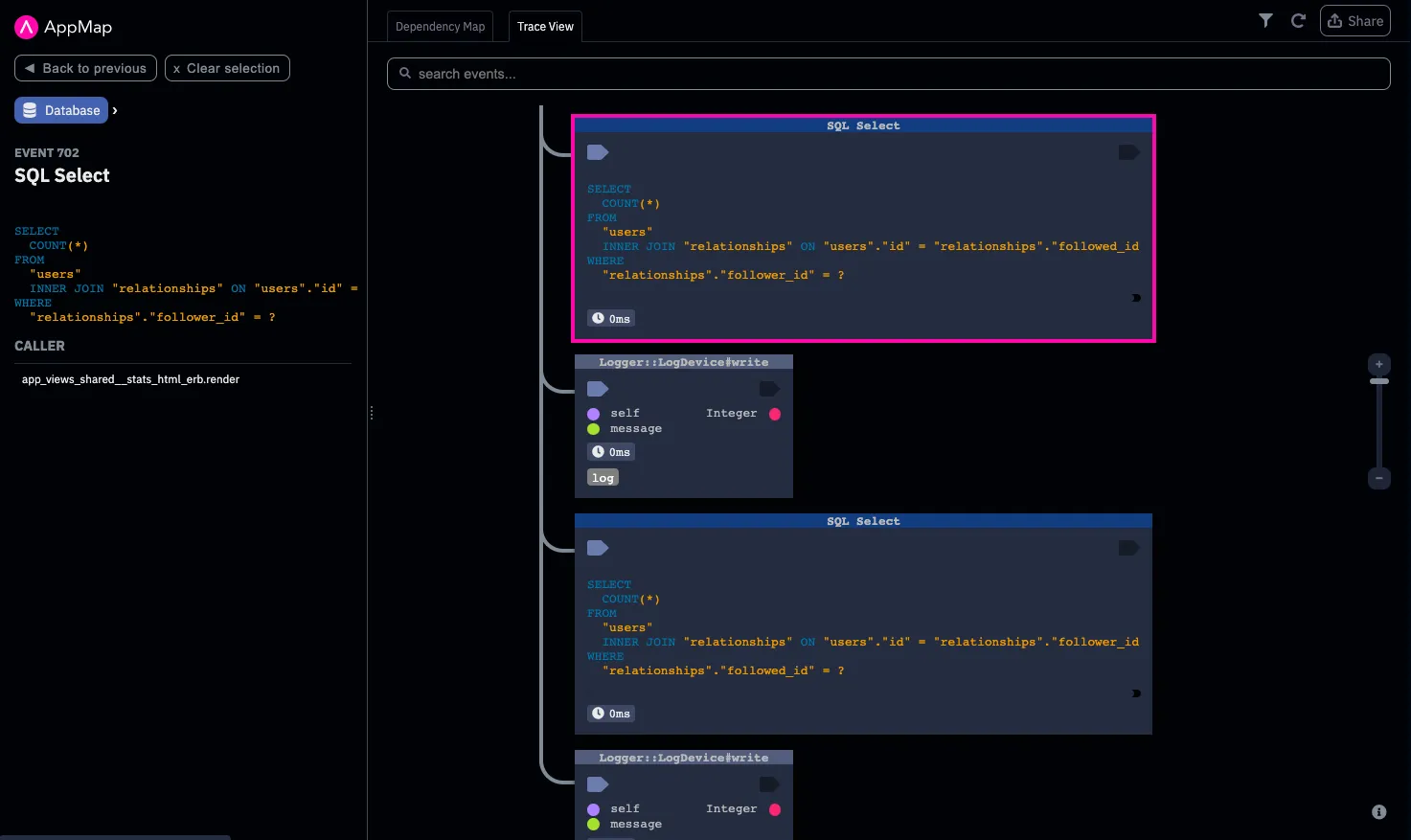Click the AppMap logo icon

coord(26,28)
